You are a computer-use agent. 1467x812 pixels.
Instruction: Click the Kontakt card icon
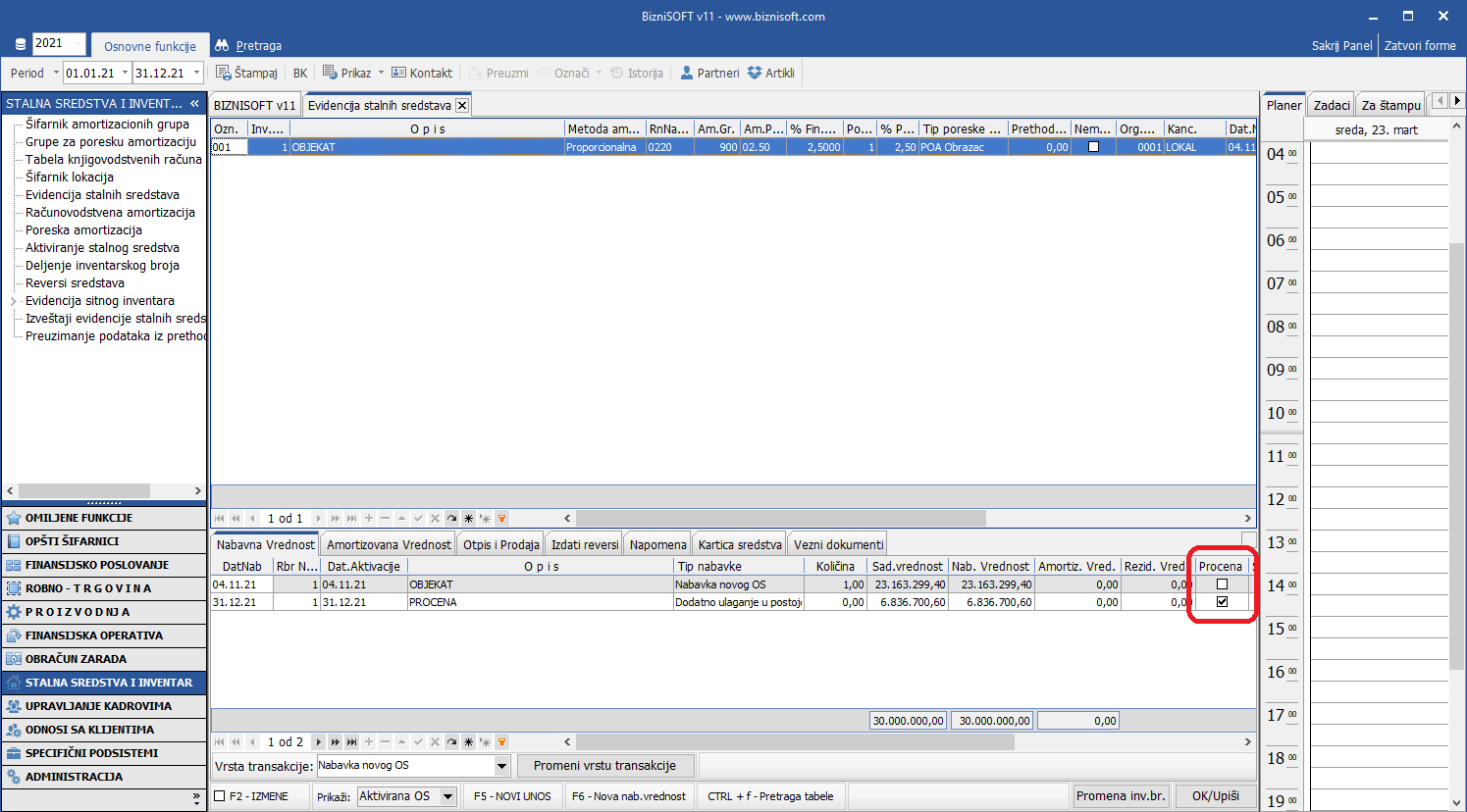point(398,73)
